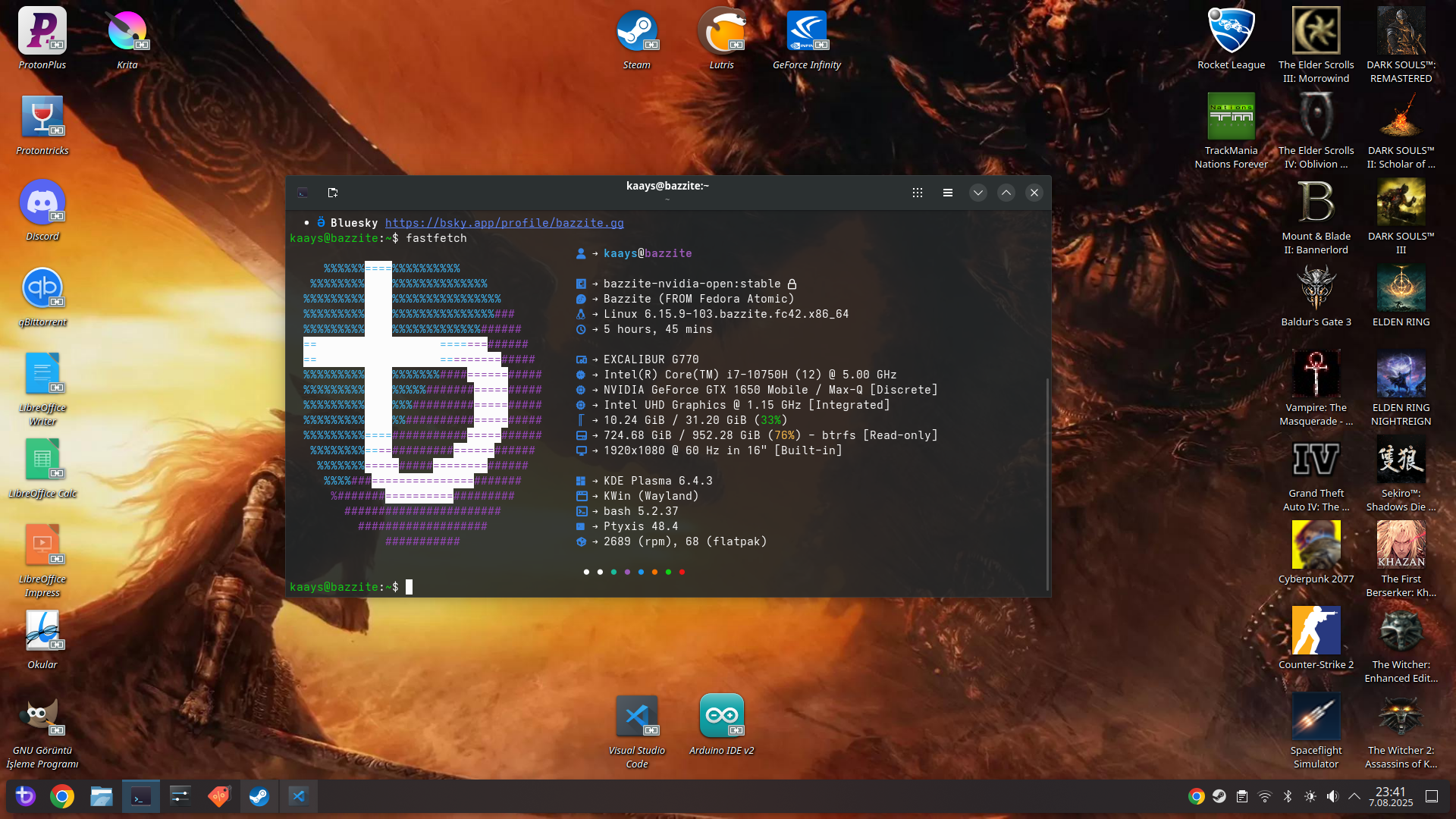
Task: Click the terminal profile icon in titlebar
Action: [303, 193]
